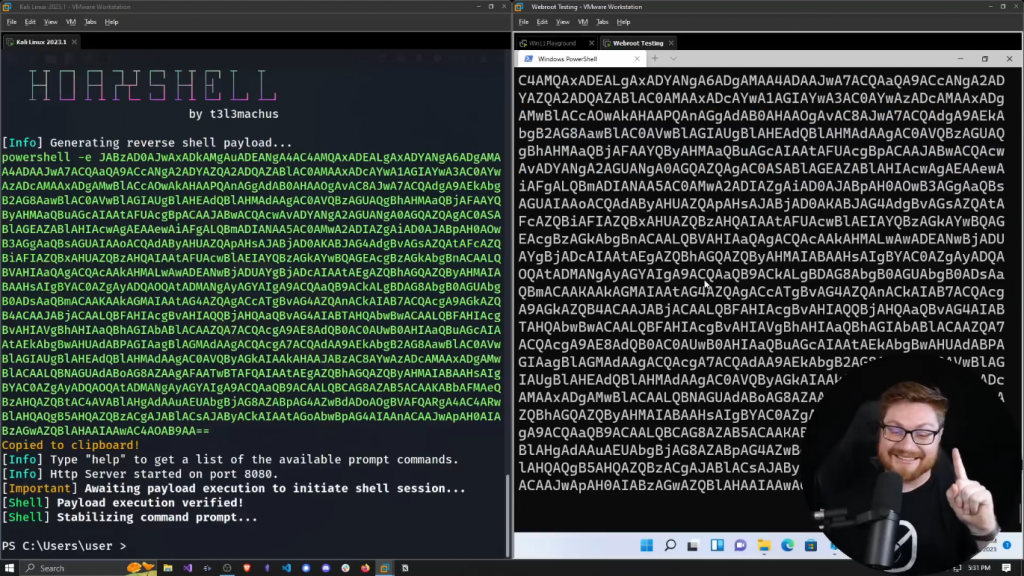The image size is (1024, 576).
Task: Open Edit menu in Webroot Testing VMware window
Action: click(542, 22)
